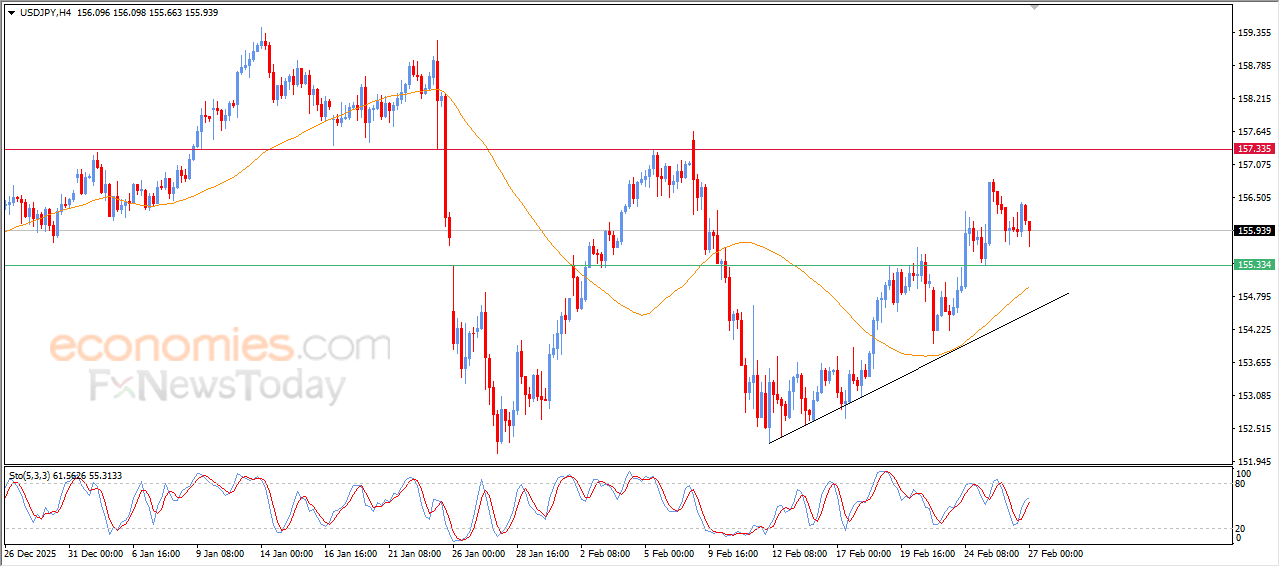
Task: Click the 152.515 price axis value
Action: coord(1253,429)
